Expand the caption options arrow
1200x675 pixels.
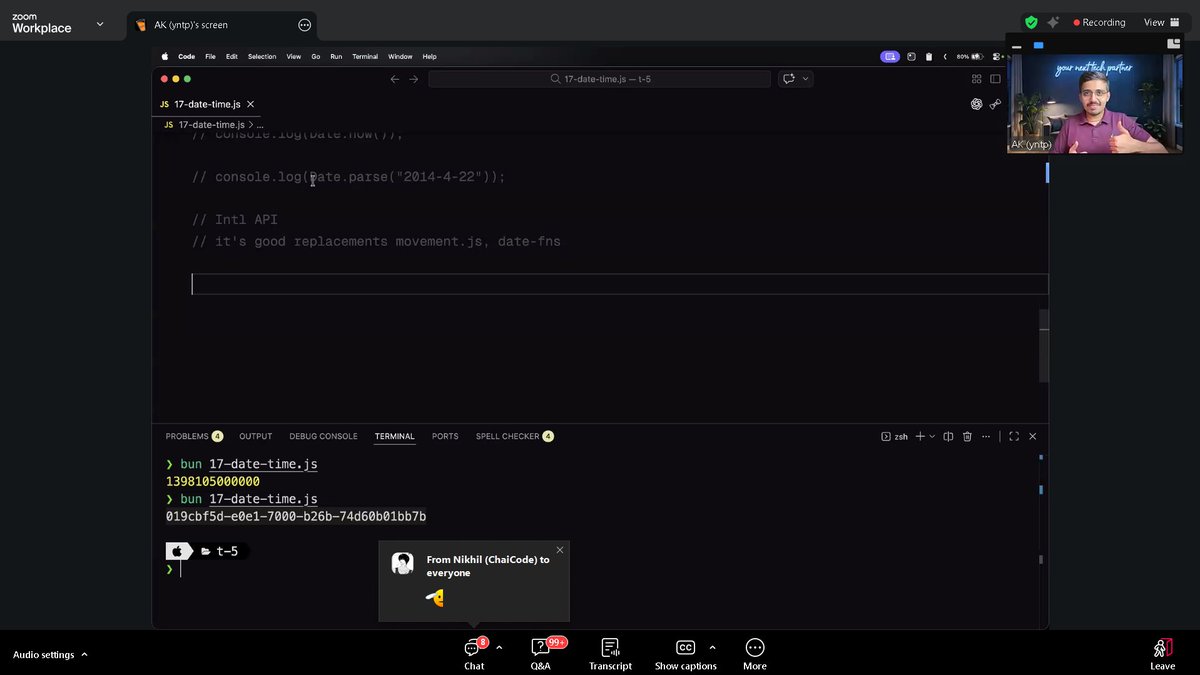[x=712, y=647]
